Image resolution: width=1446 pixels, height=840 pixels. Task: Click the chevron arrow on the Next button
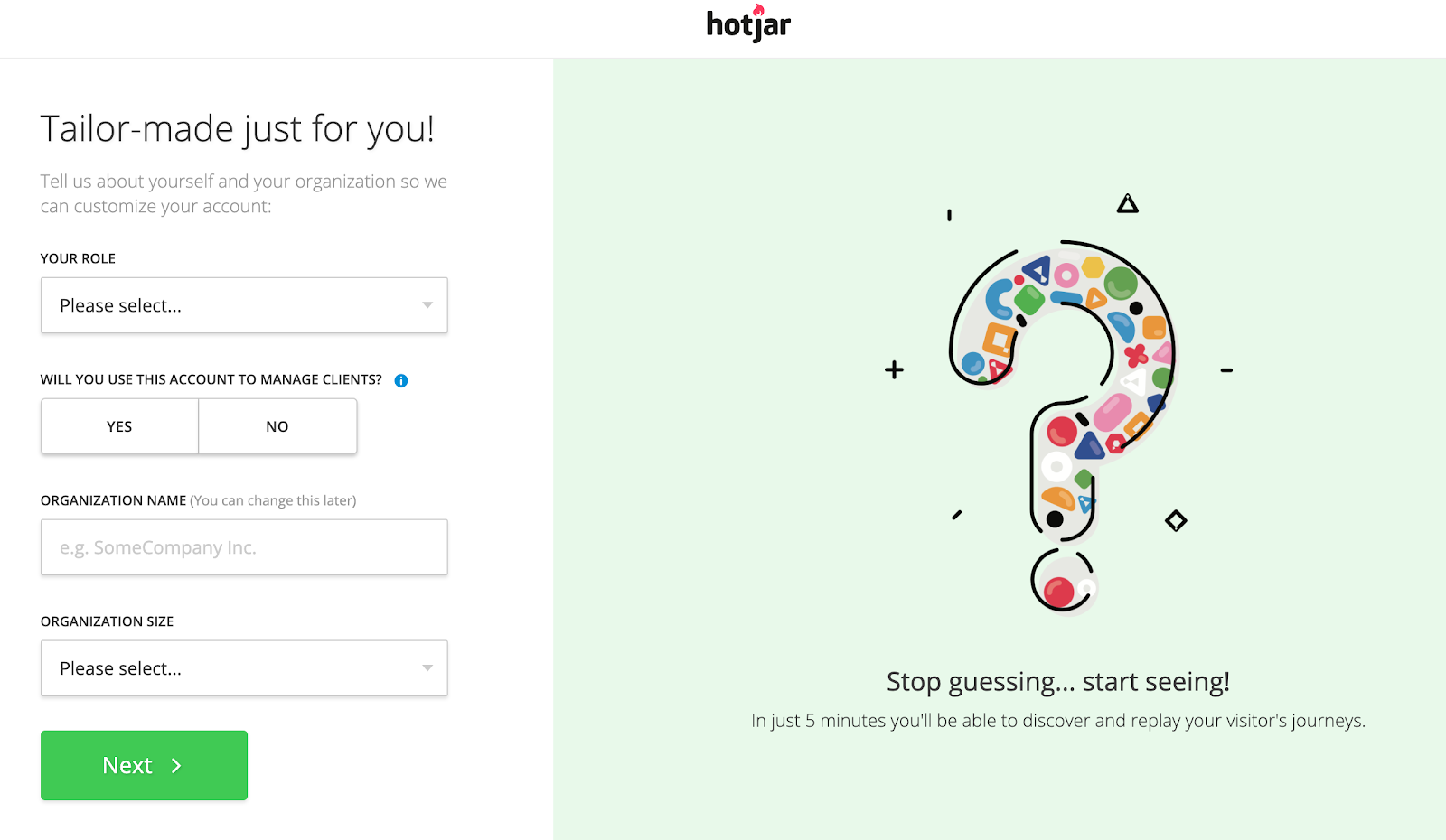point(176,766)
